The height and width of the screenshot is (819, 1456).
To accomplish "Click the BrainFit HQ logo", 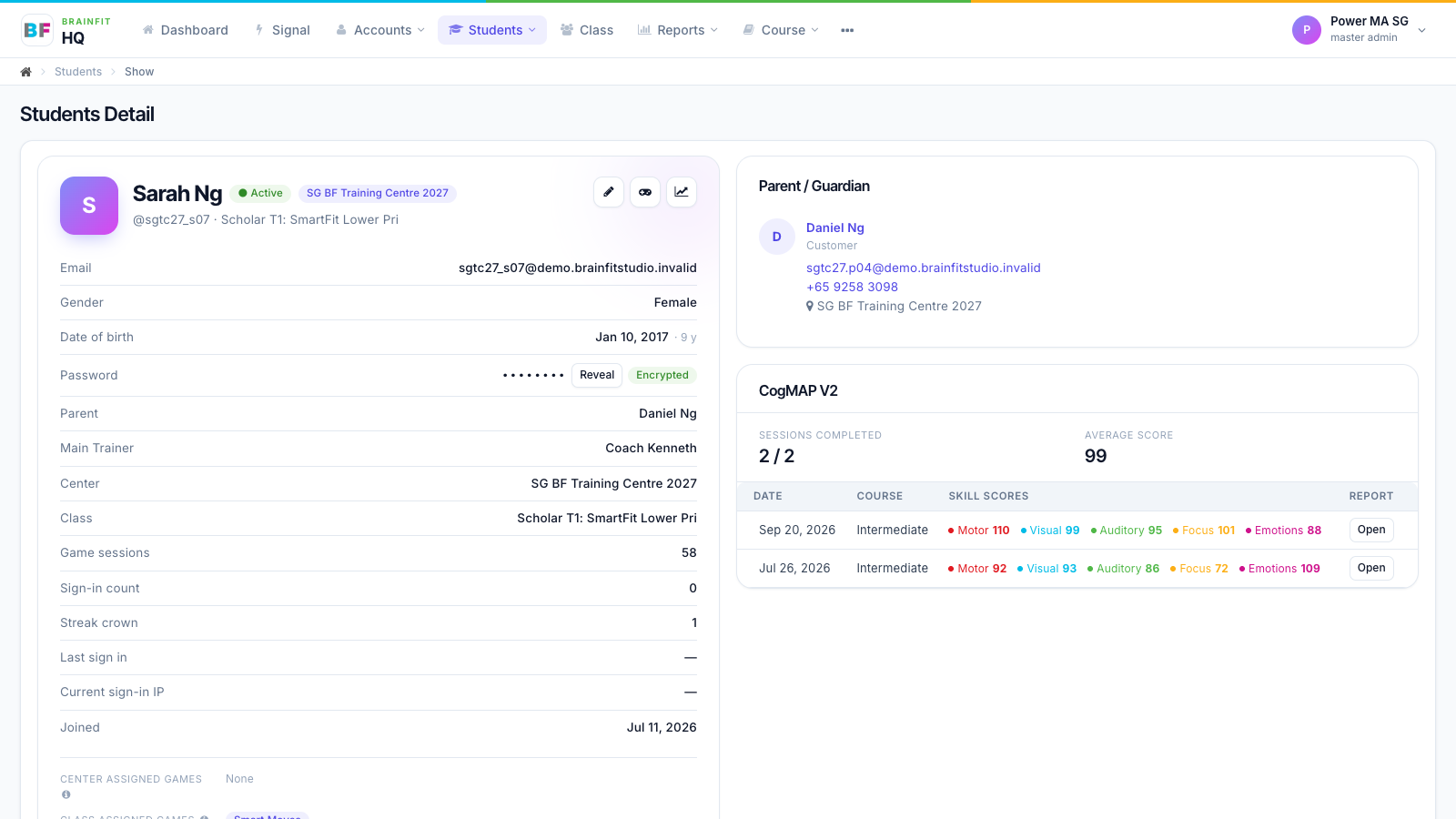I will pos(66,30).
